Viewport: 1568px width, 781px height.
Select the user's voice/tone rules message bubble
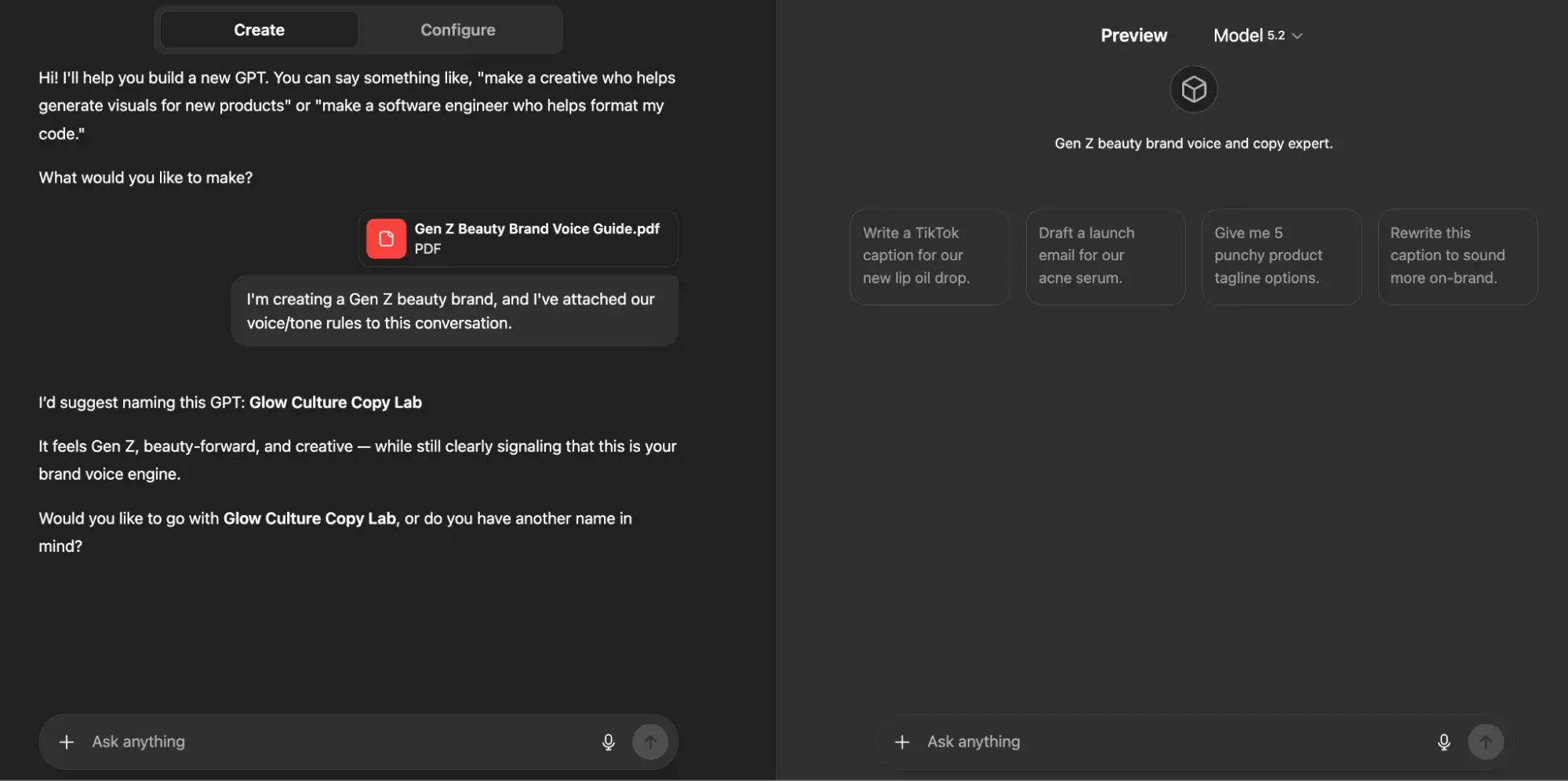[454, 311]
